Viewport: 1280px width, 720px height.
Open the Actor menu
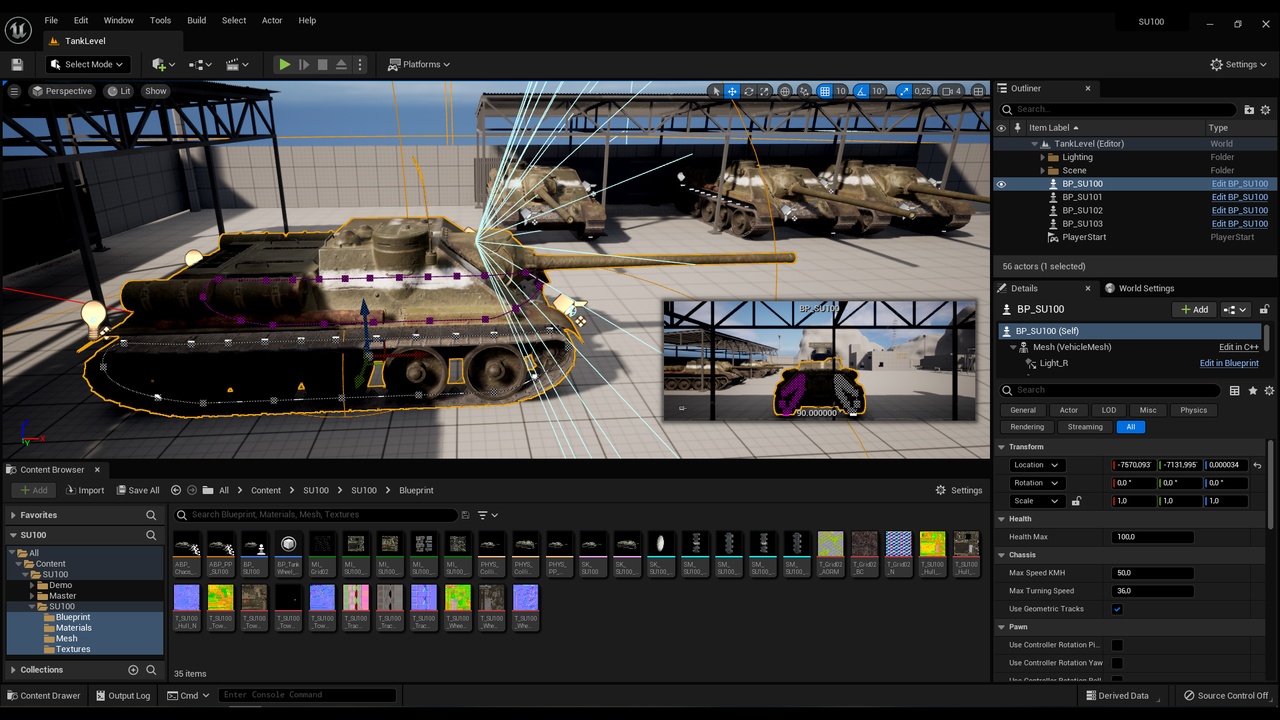point(272,20)
